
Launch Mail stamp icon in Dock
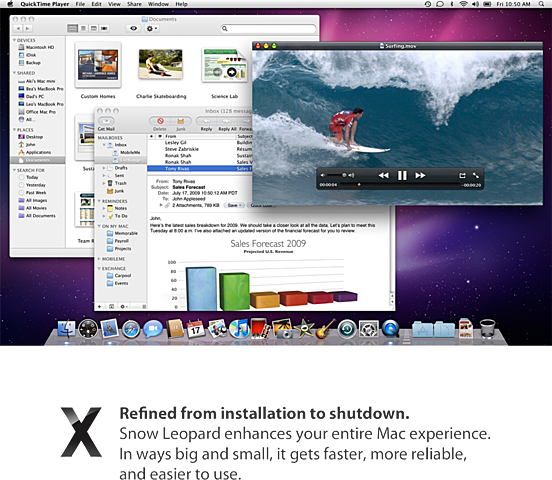(x=109, y=329)
